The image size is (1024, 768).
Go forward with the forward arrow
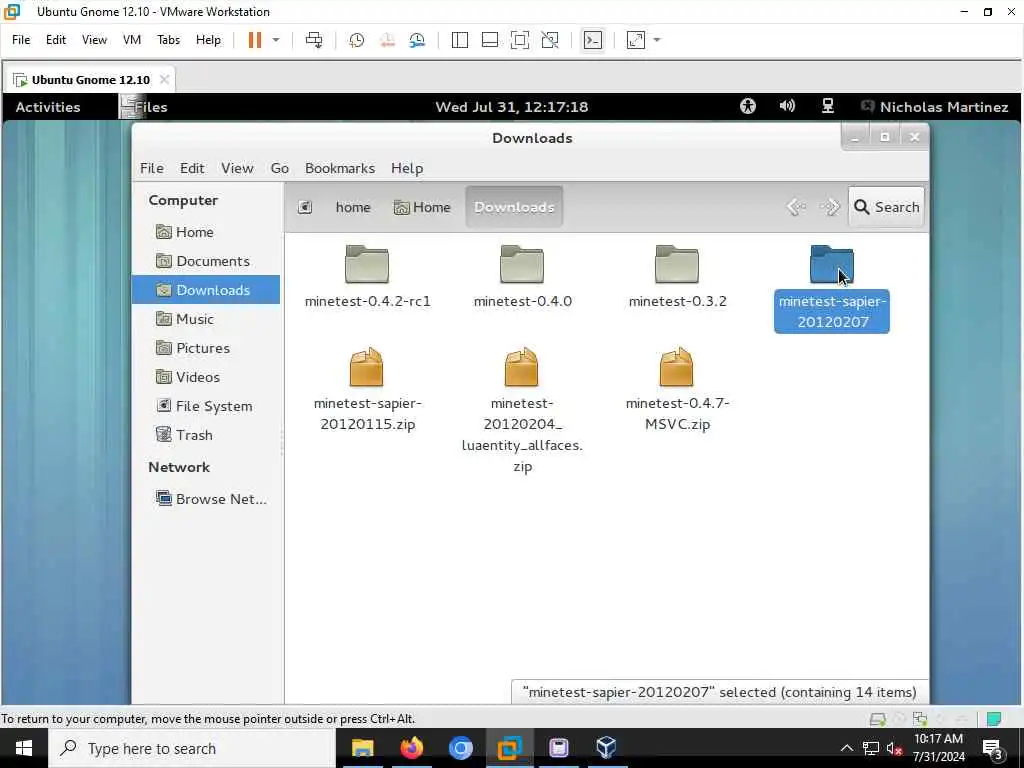pos(829,207)
